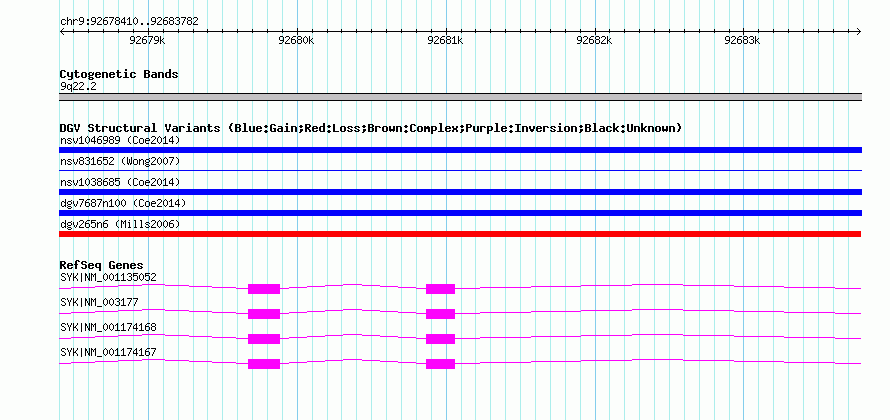Click first exon of SYK|NM_001174168 near 92680k
Viewport: 890px width, 420px height.
[264, 339]
